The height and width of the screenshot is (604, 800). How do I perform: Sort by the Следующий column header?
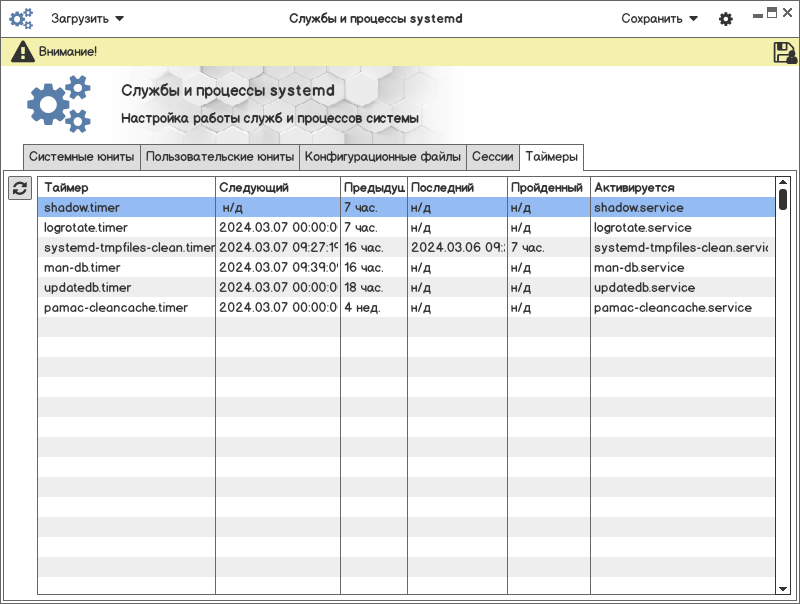278,187
